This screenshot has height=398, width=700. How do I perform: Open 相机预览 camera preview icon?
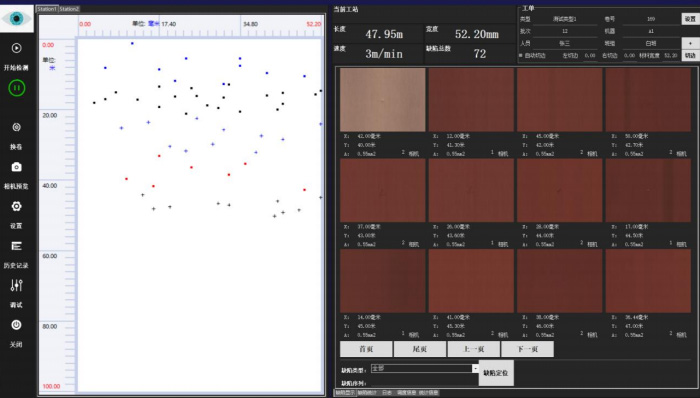point(17,167)
